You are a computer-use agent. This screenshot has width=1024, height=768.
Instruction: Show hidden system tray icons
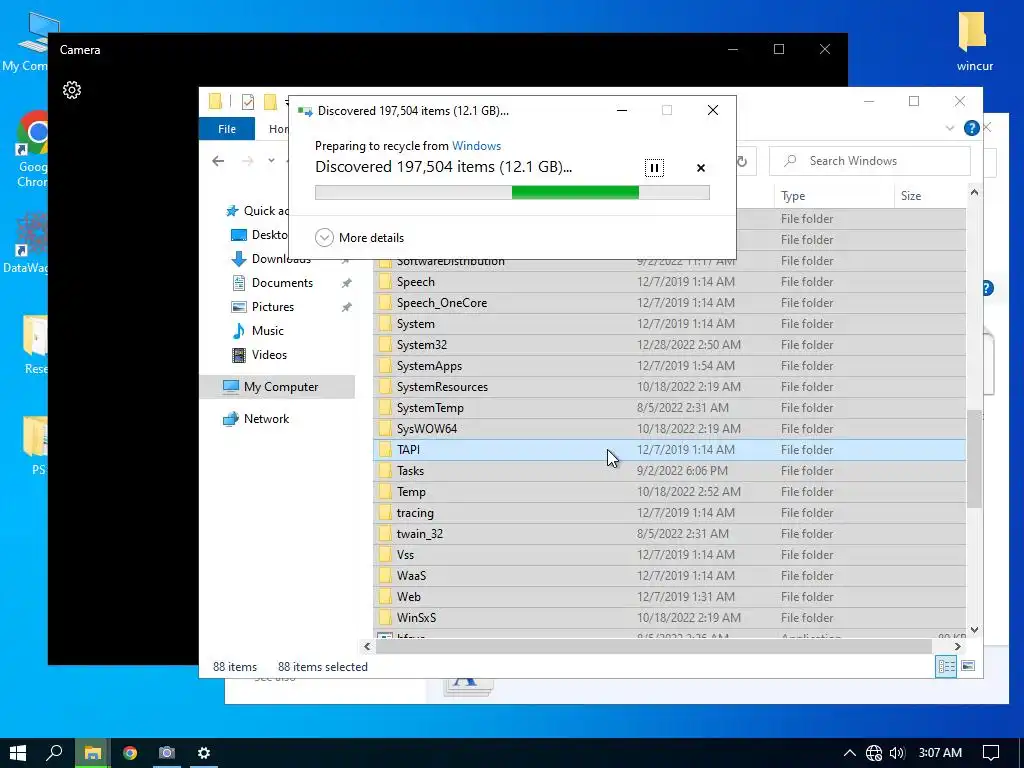click(849, 753)
